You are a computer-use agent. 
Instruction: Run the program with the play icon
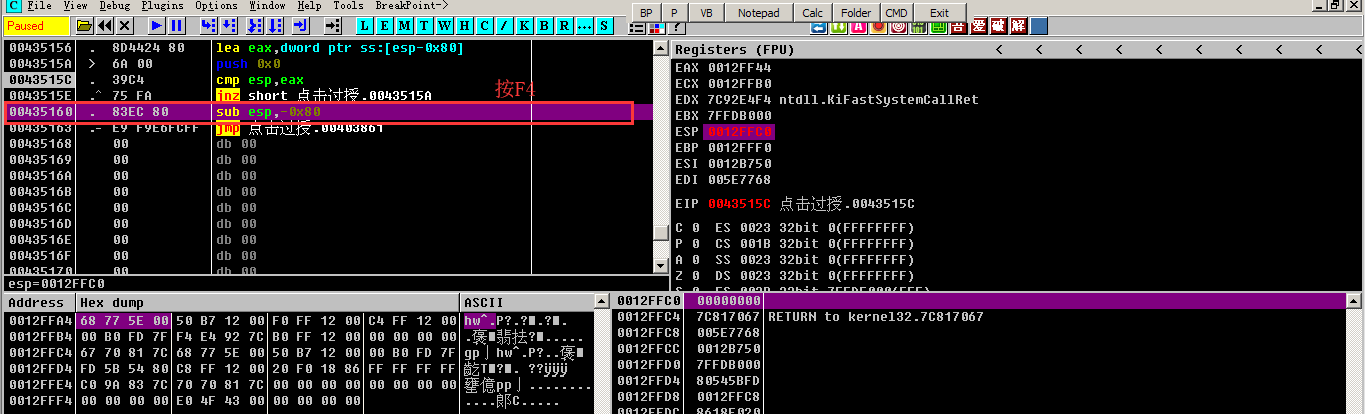(157, 25)
